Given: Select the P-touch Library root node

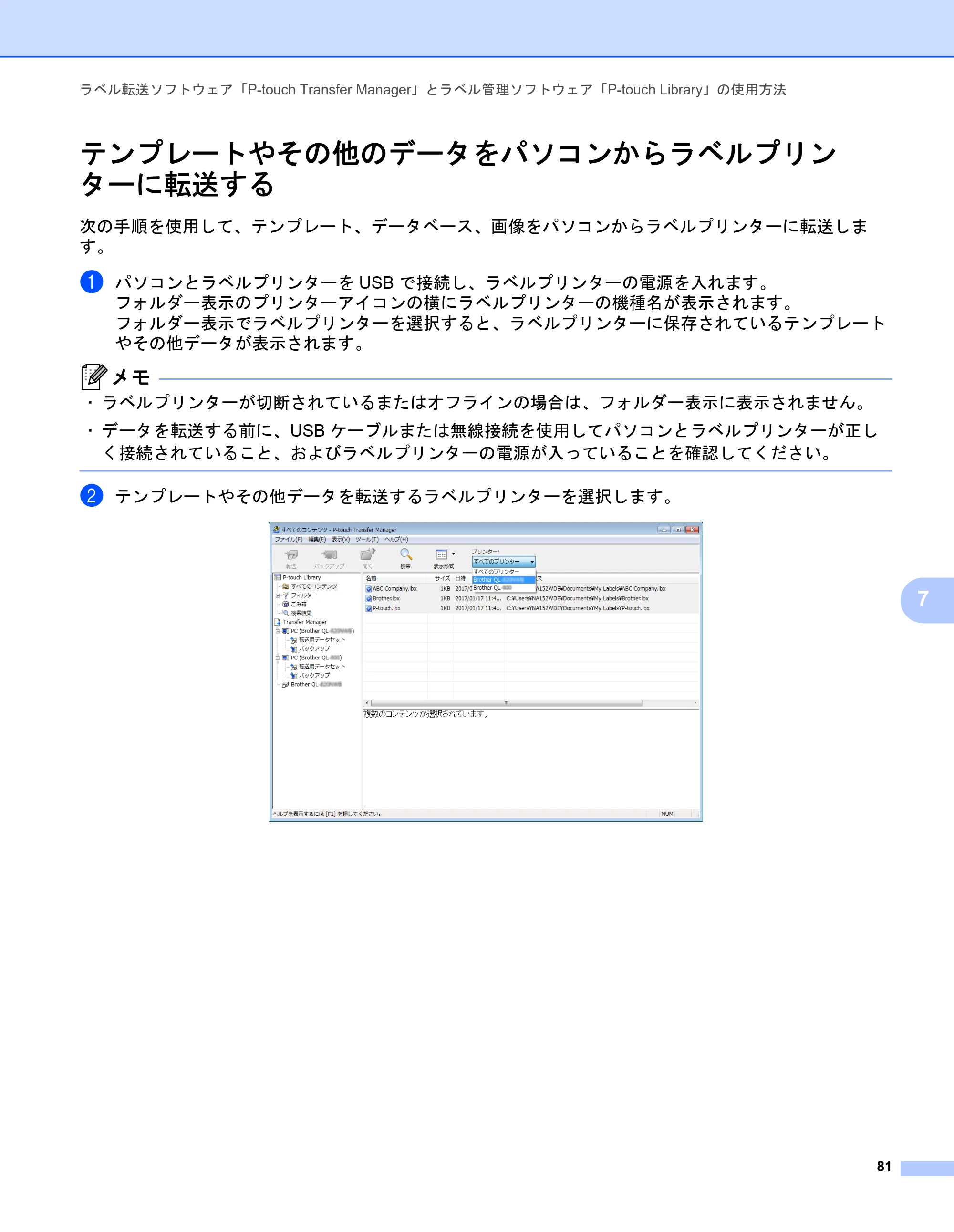Looking at the screenshot, I should tap(297, 578).
